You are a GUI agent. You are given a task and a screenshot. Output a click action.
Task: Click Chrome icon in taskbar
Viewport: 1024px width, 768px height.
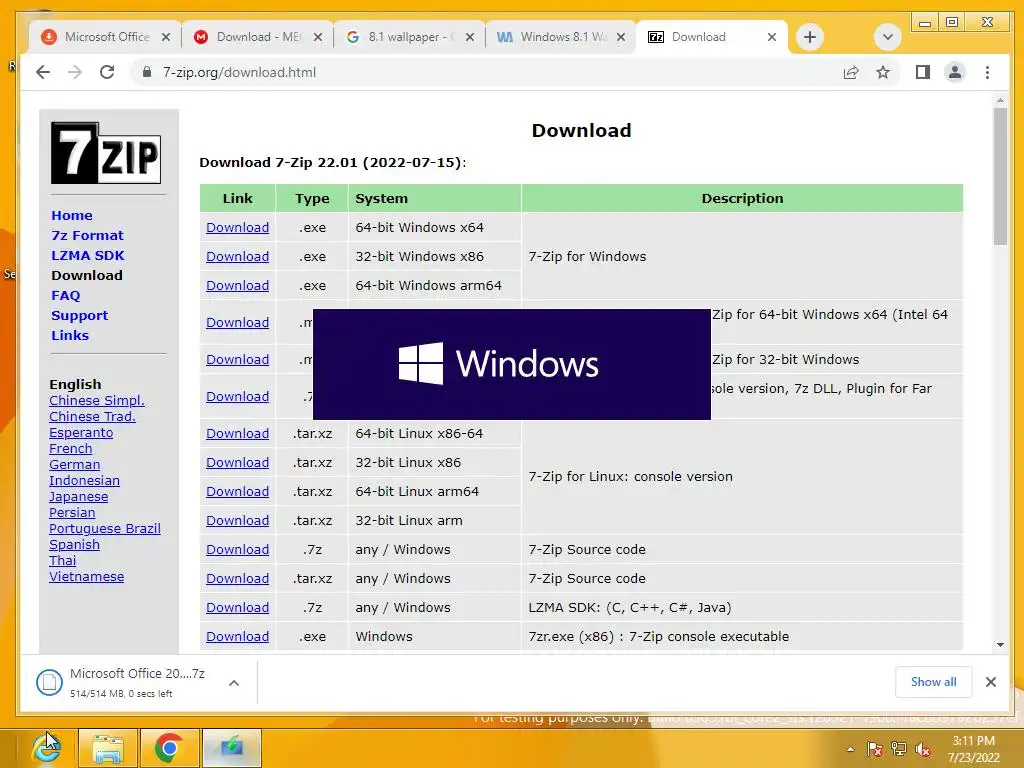(168, 748)
